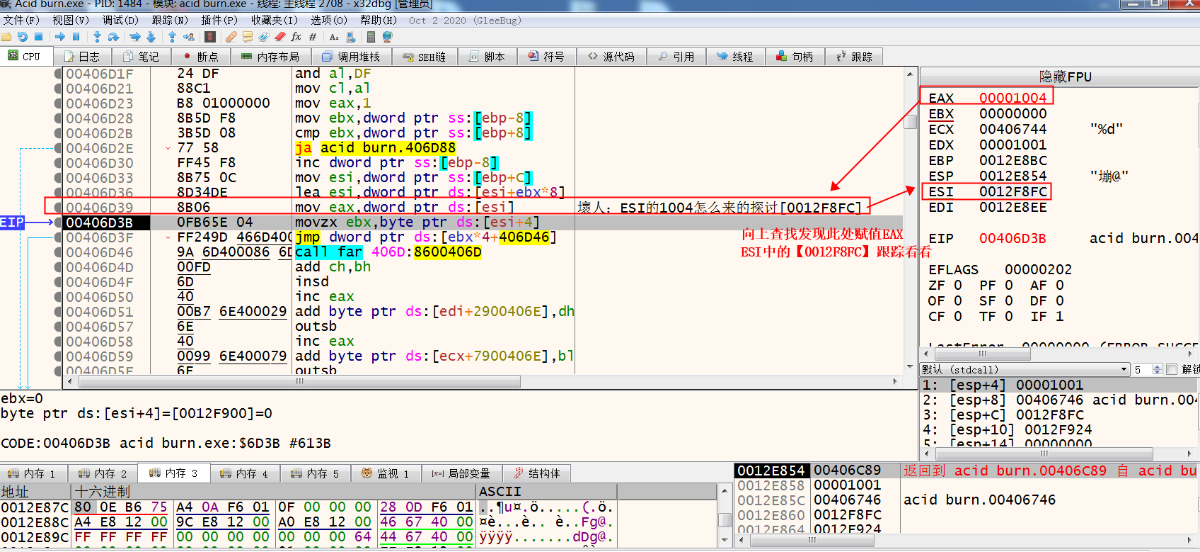Click the bookmarks red toolbar icon

[x=280, y=36]
